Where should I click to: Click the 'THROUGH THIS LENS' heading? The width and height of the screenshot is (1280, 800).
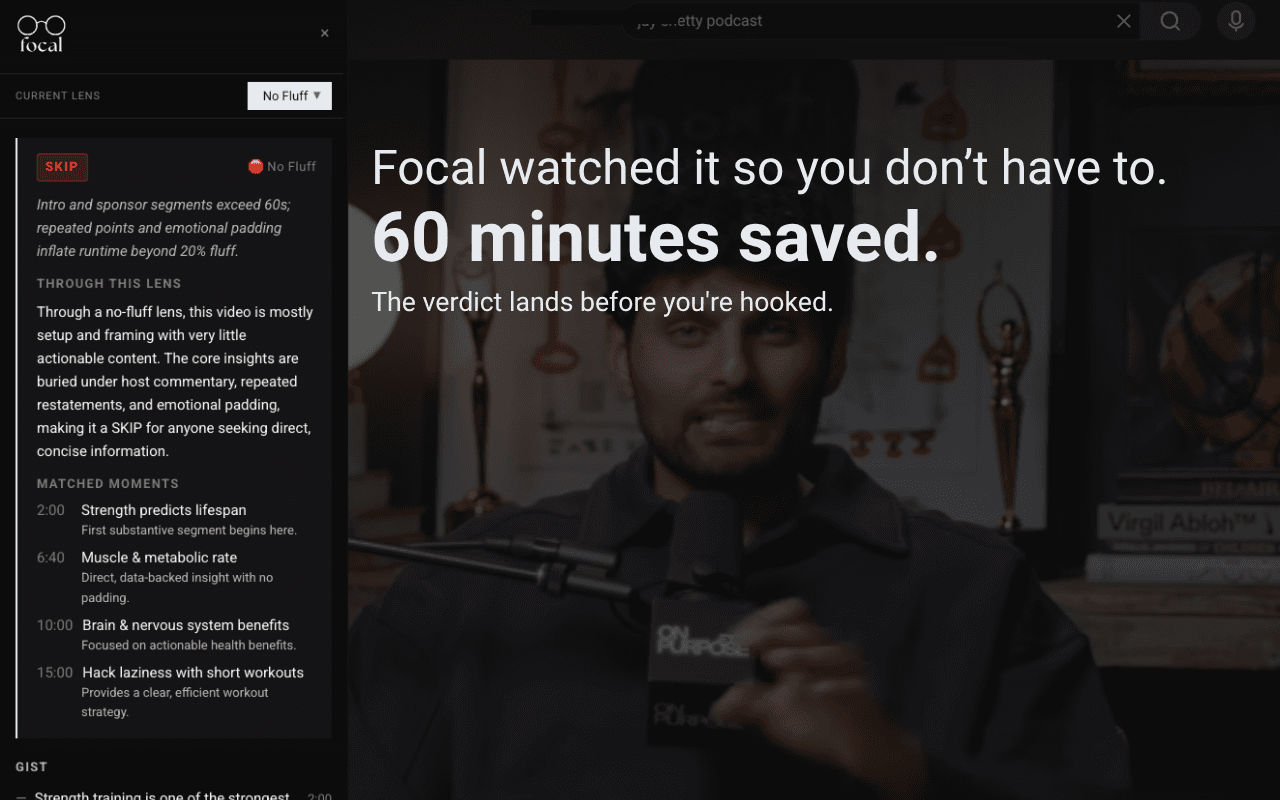click(109, 283)
